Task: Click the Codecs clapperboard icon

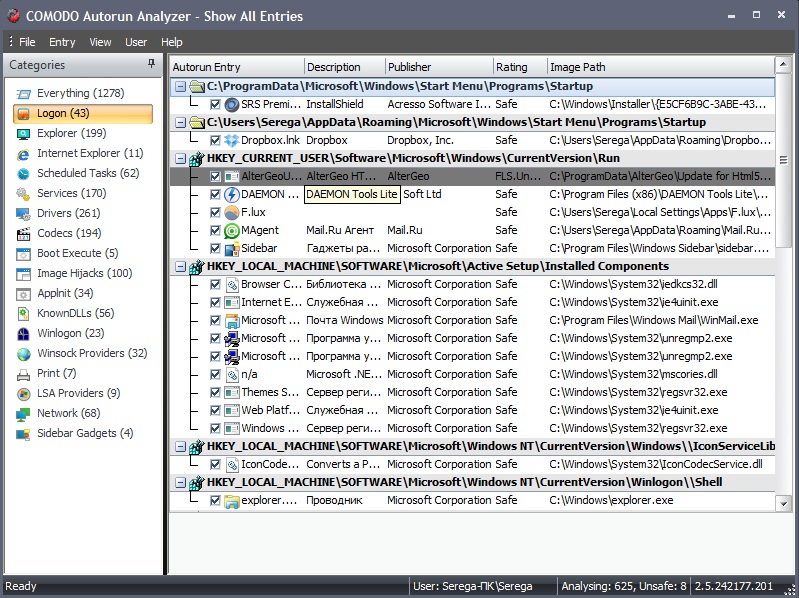Action: point(23,234)
